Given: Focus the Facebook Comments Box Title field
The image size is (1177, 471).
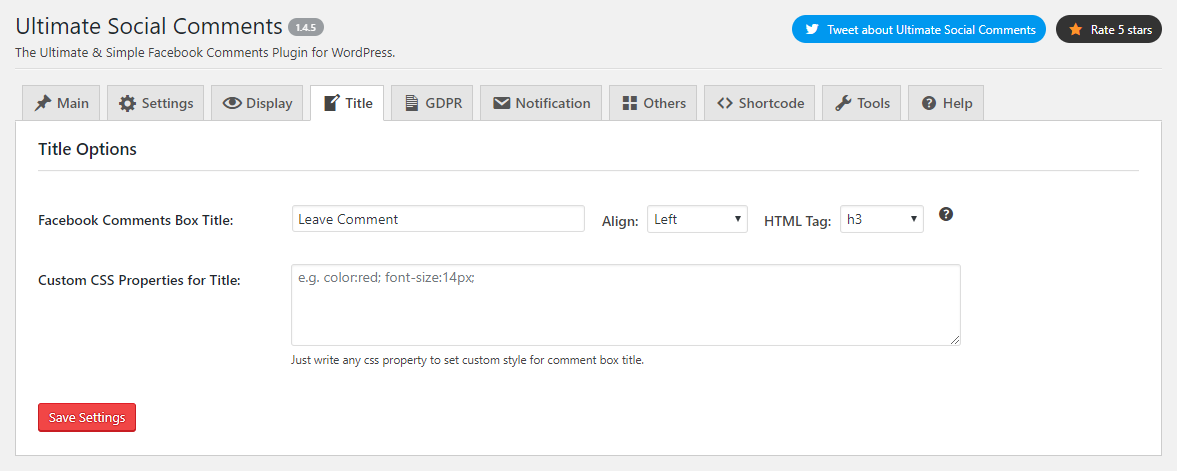Looking at the screenshot, I should click(438, 219).
